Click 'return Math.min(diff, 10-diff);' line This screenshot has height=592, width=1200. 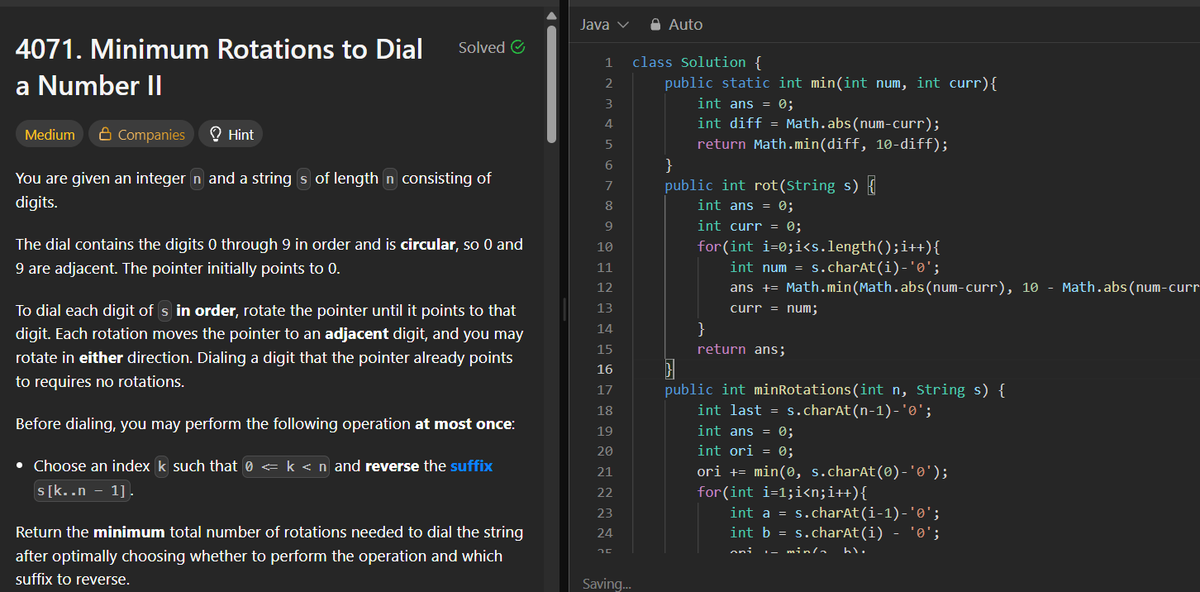click(x=823, y=144)
